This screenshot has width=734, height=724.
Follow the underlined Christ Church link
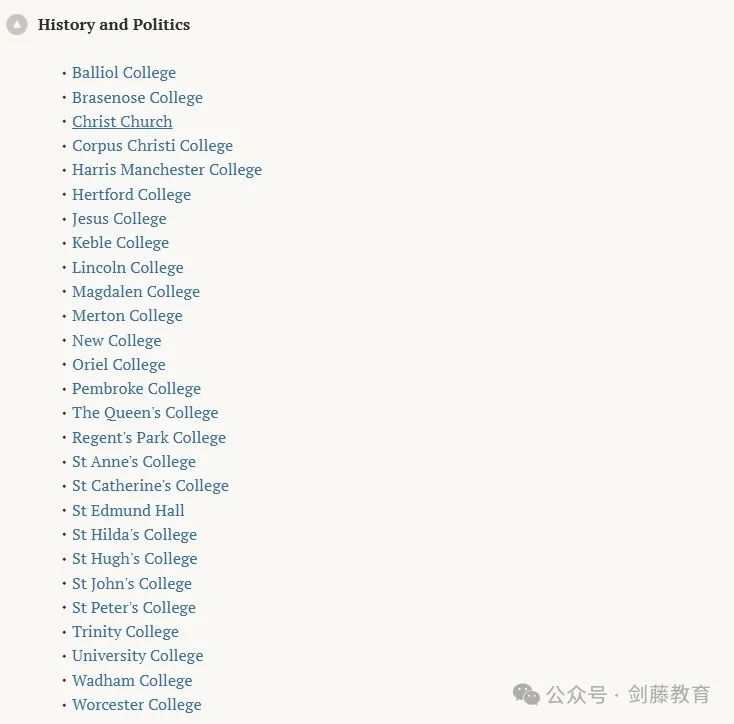click(122, 122)
